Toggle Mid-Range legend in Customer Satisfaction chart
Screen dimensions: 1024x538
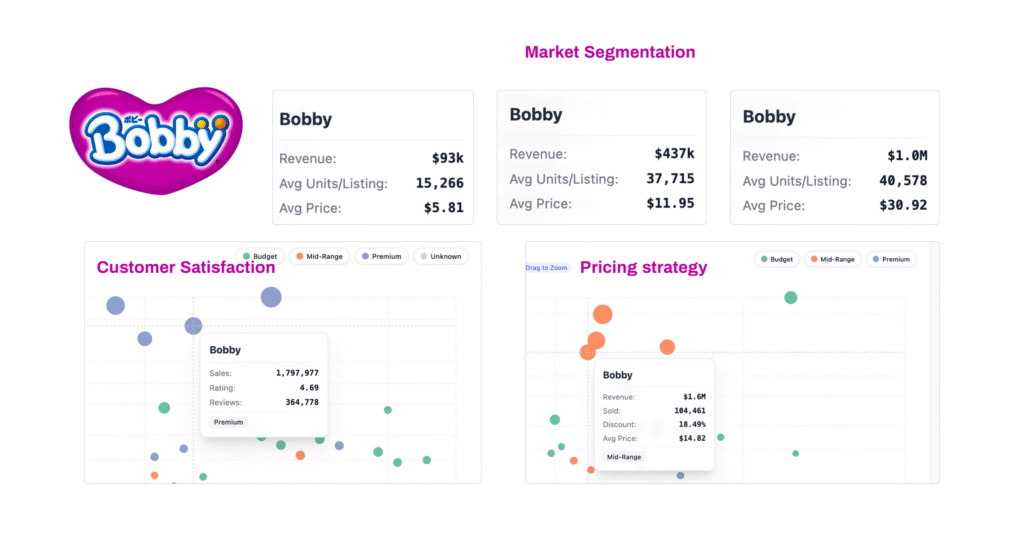click(x=318, y=256)
